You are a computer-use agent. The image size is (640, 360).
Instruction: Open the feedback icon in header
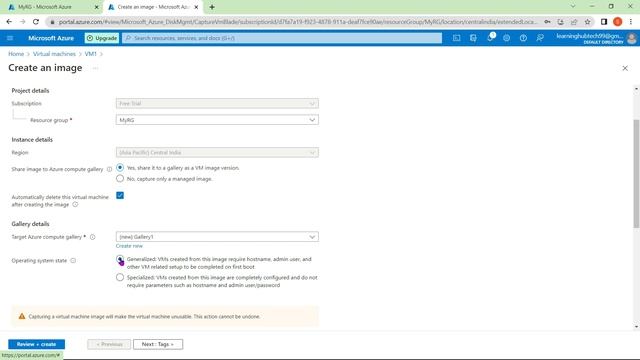tap(540, 38)
